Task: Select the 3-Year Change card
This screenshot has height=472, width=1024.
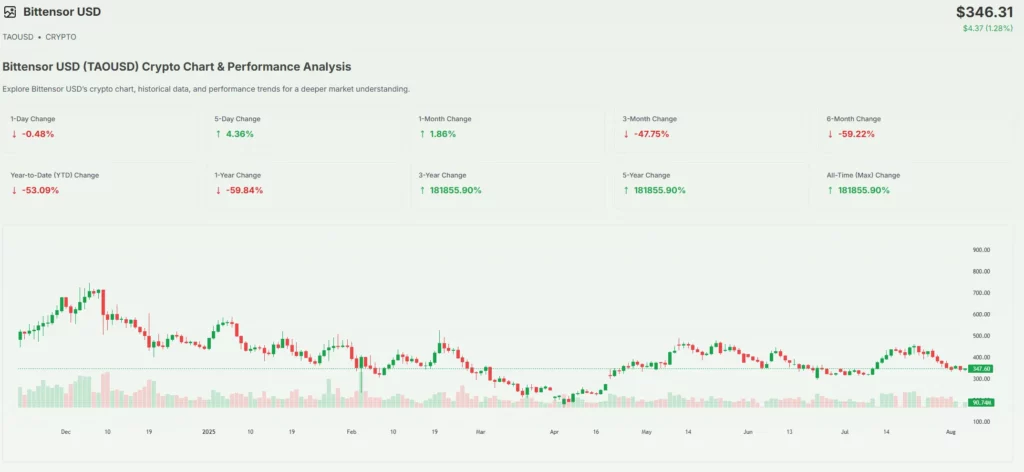Action: pyautogui.click(x=507, y=183)
